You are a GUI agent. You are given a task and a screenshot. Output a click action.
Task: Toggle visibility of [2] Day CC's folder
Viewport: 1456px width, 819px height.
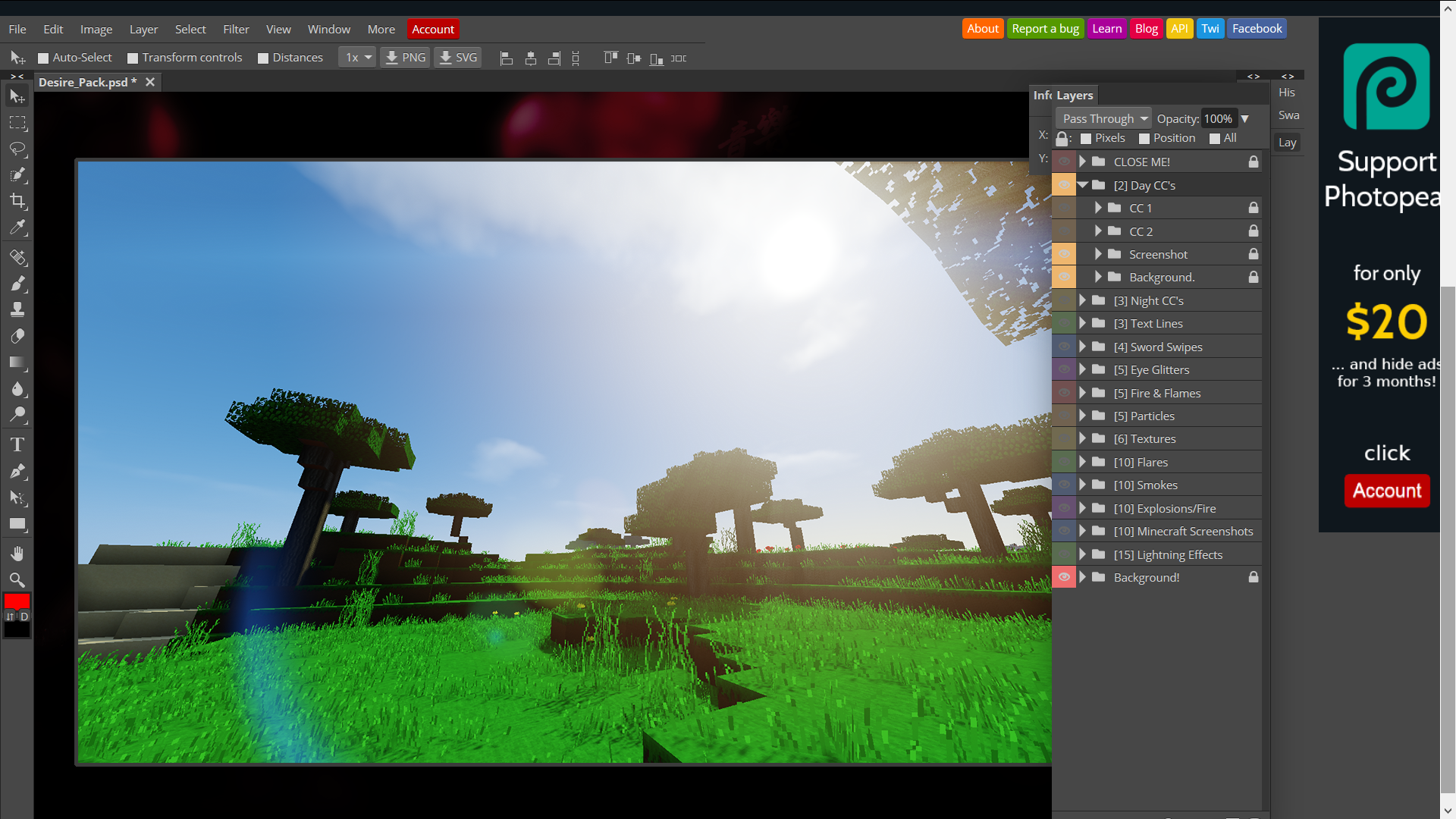click(1064, 185)
